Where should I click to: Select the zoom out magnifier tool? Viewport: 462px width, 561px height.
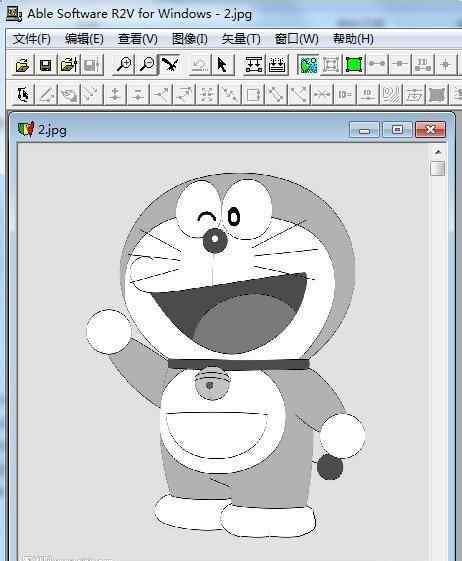point(147,65)
